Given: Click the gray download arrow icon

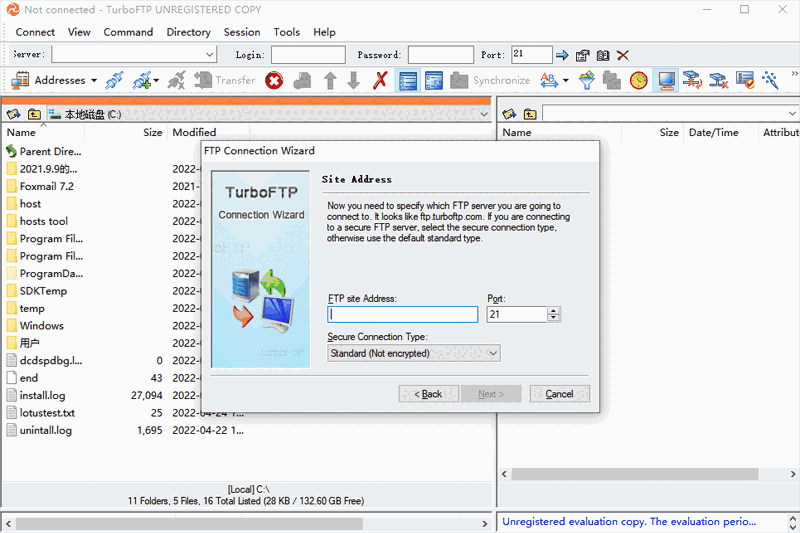Looking at the screenshot, I should [x=354, y=81].
